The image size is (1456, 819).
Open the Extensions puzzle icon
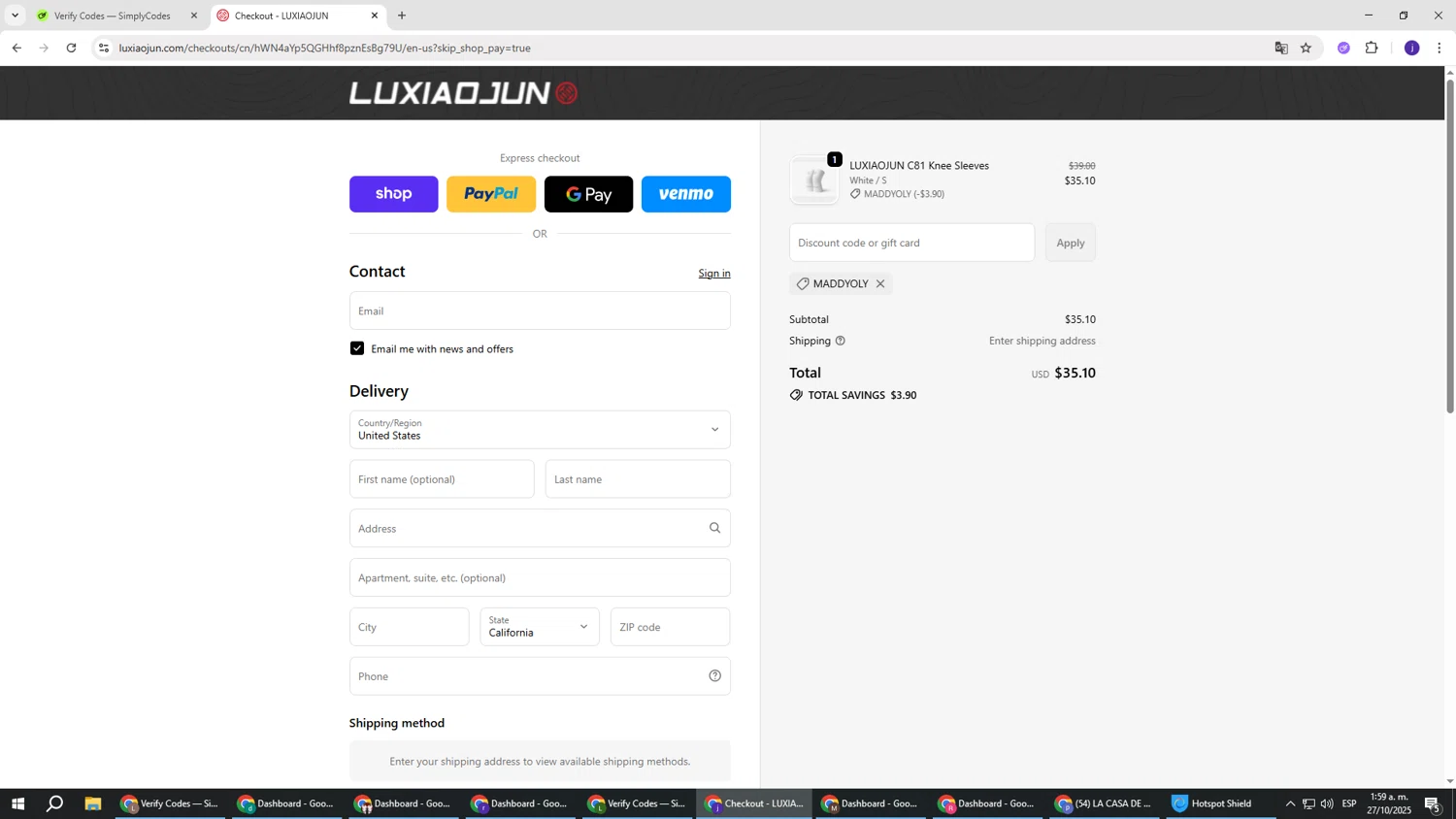pos(1372,48)
